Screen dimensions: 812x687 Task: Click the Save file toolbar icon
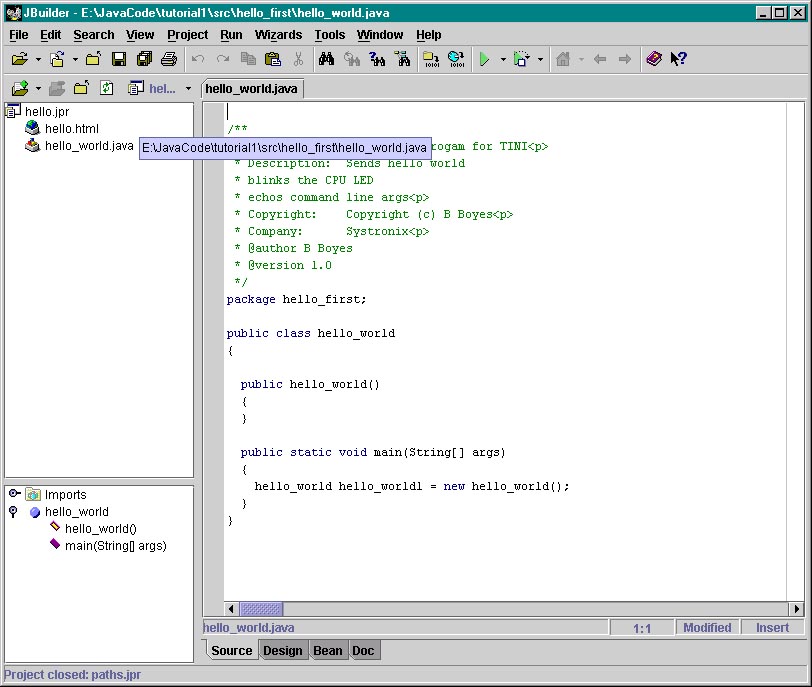(118, 60)
